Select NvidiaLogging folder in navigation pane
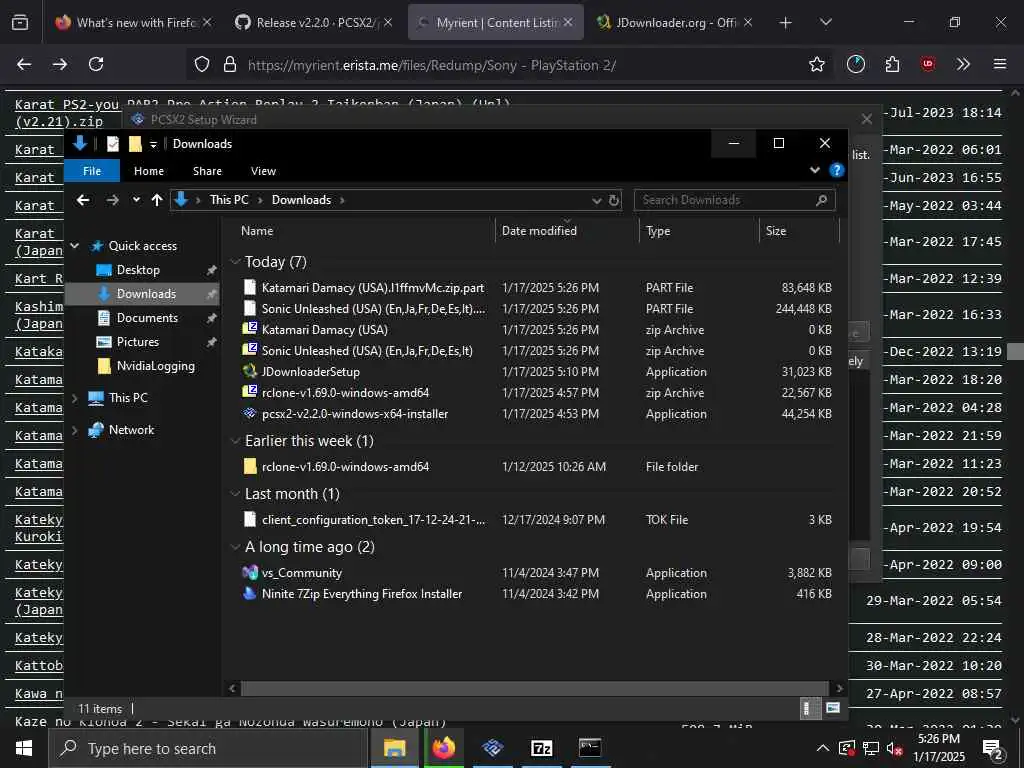Screen dimensions: 1024x768 155,366
